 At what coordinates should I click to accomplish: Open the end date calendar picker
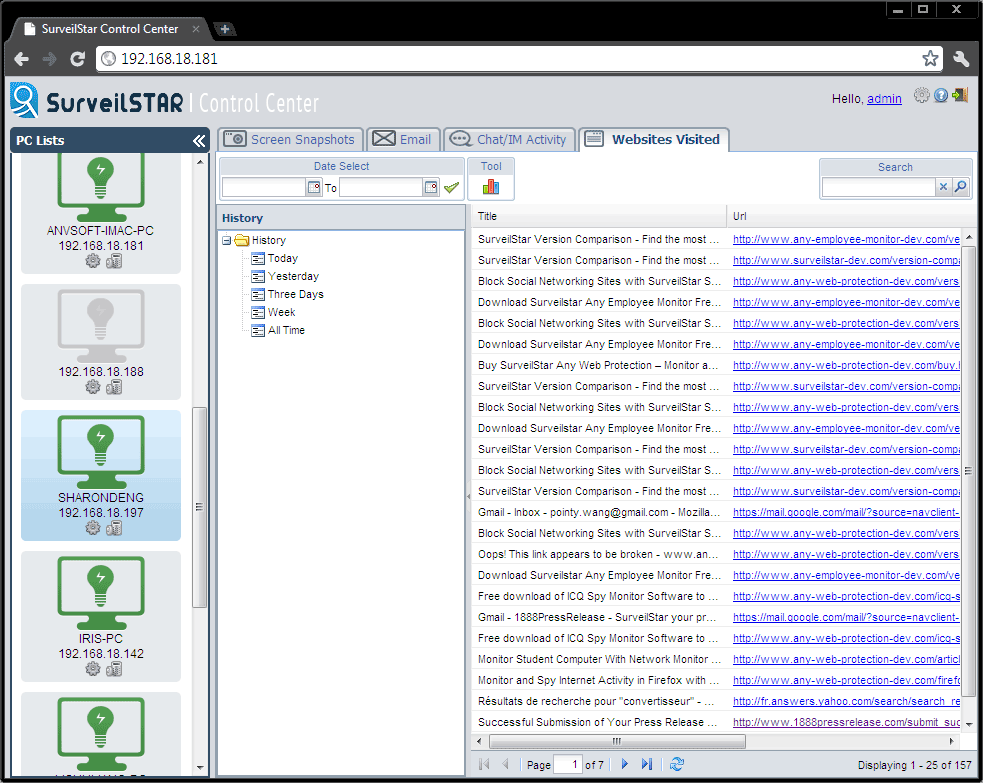pyautogui.click(x=431, y=187)
